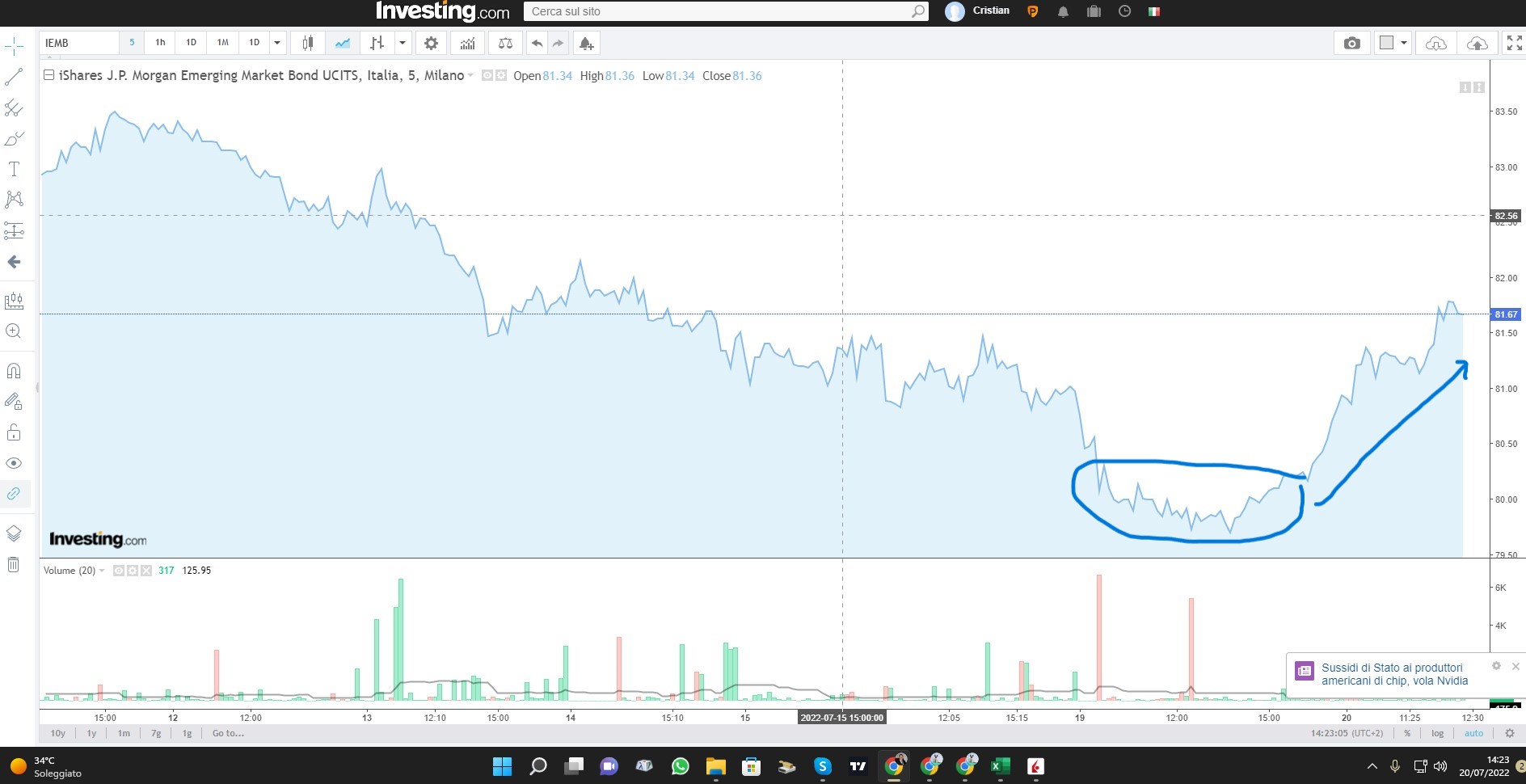Open the Volume (20) indicator dropdown

[102, 571]
